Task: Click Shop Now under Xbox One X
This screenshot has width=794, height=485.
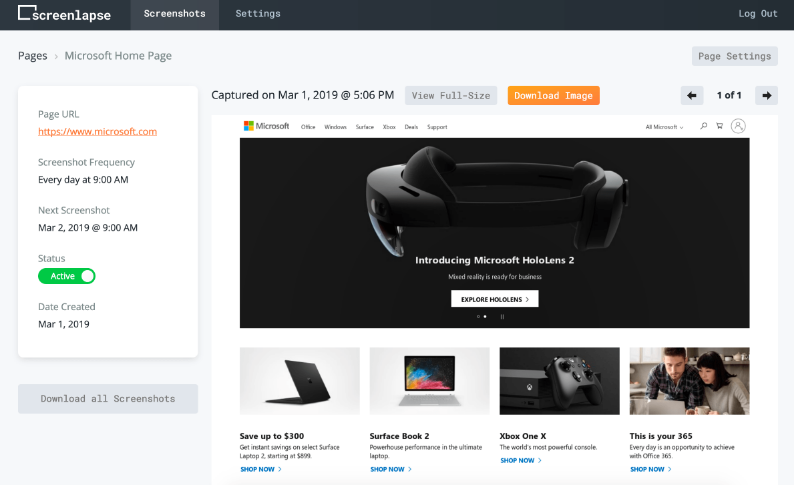Action: [521, 461]
